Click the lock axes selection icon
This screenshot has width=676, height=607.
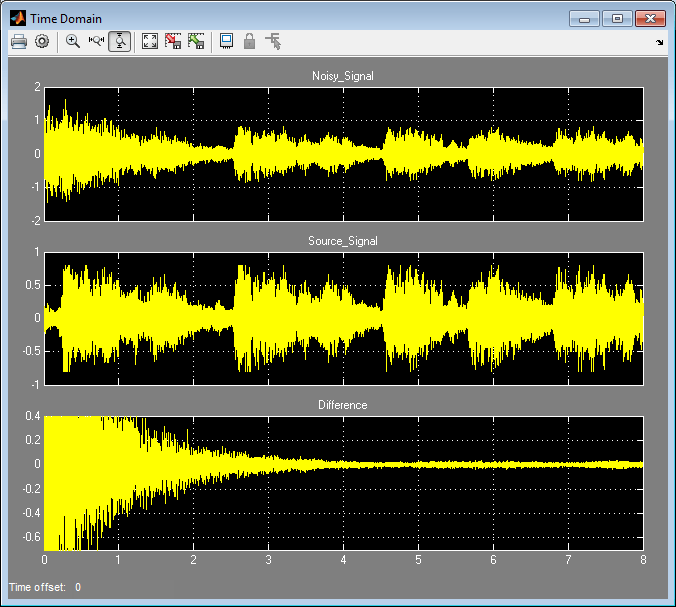pos(250,42)
